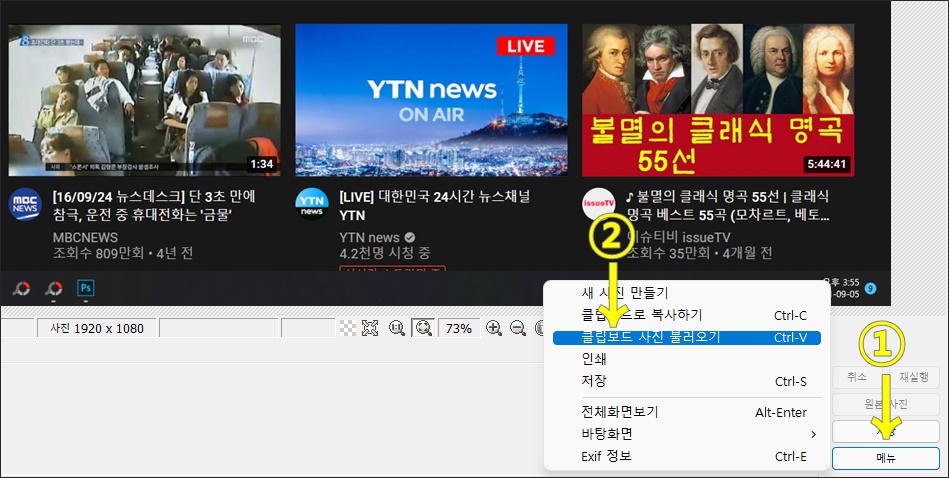Open the YTN news ON AIR thumbnail

coord(432,100)
